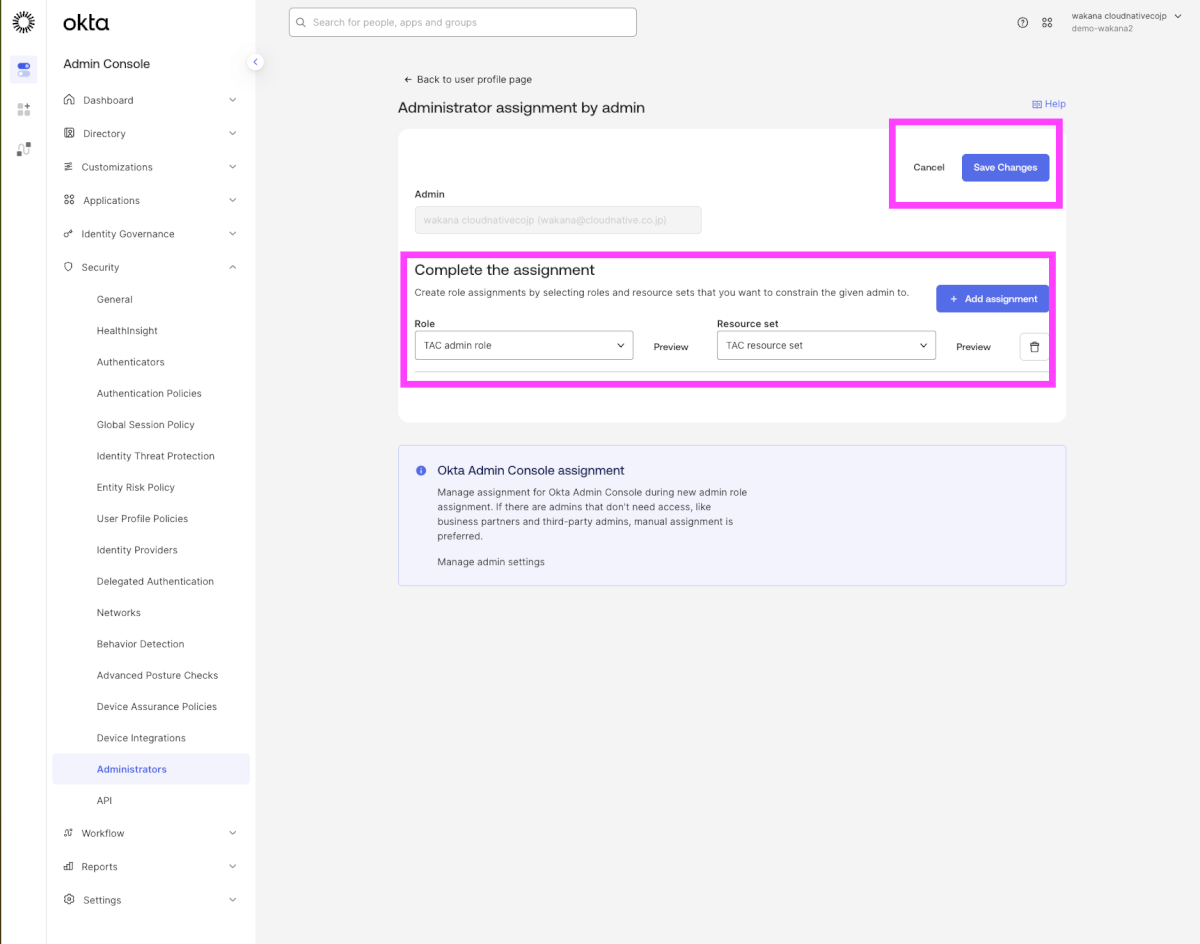Click the help question mark icon
The height and width of the screenshot is (944, 1200).
point(1022,22)
